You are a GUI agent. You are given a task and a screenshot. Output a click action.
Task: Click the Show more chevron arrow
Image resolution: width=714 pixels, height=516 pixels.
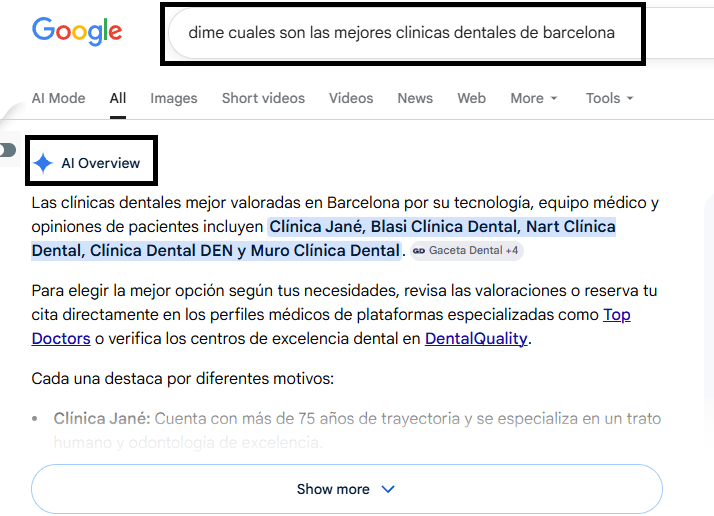point(388,489)
